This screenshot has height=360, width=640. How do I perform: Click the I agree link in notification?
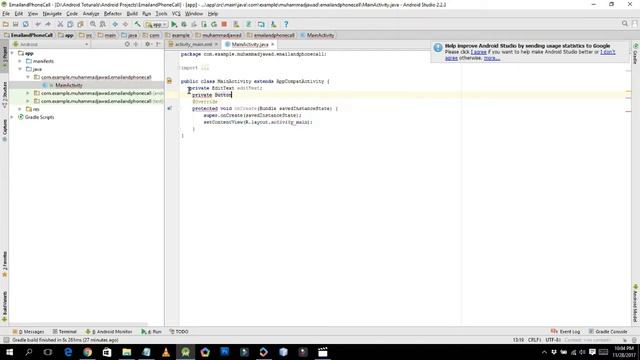(x=478, y=52)
